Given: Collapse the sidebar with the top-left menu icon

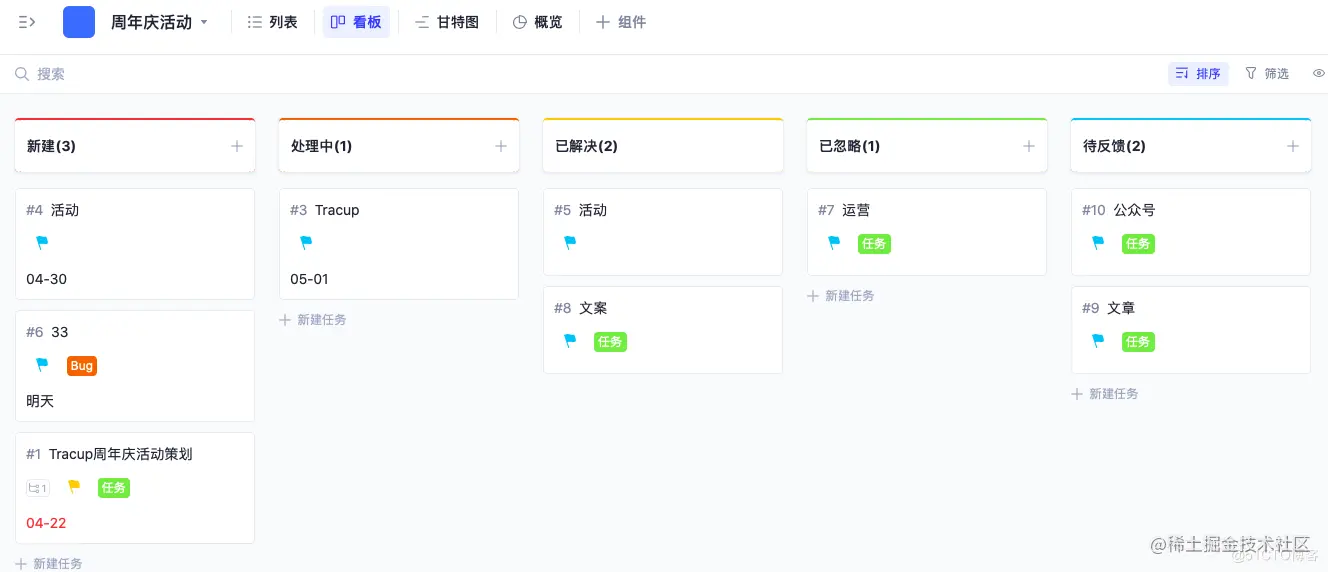Looking at the screenshot, I should click(27, 22).
